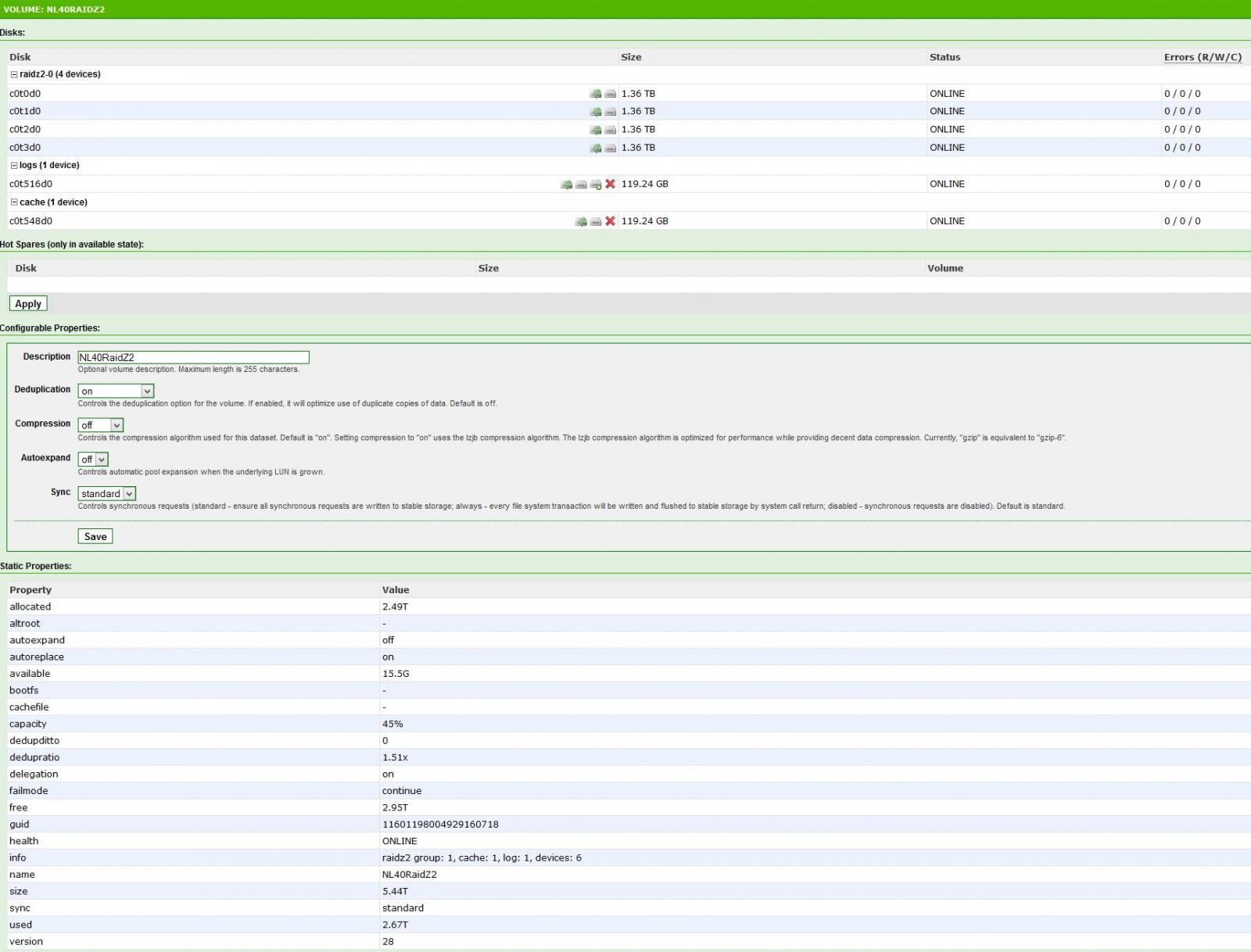Screen dimensions: 1251x952
Task: Click the Errors (R/W/C) column header
Action: pyautogui.click(x=1203, y=57)
